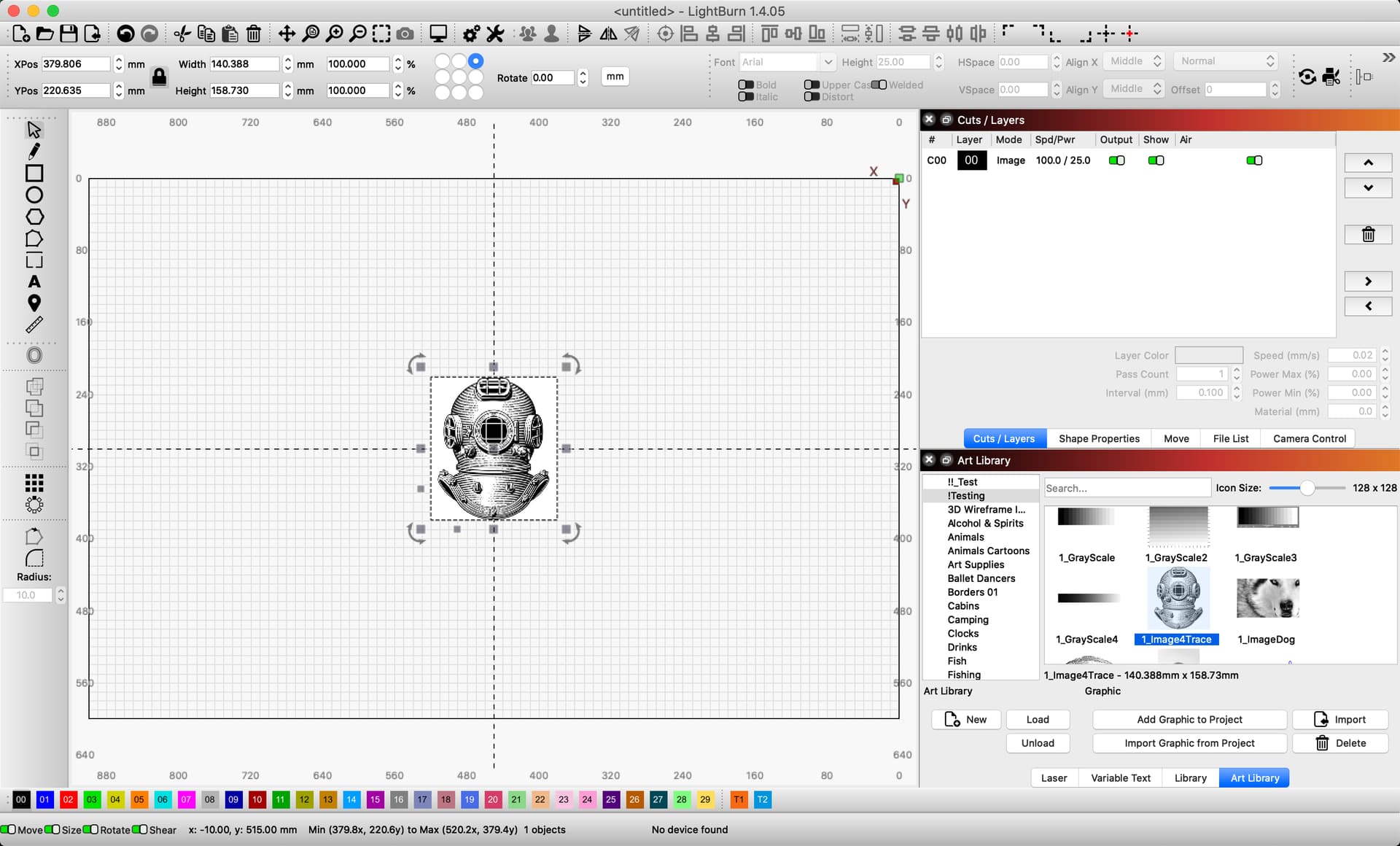1400x846 pixels.
Task: Select the red 02 color swatch
Action: (68, 799)
